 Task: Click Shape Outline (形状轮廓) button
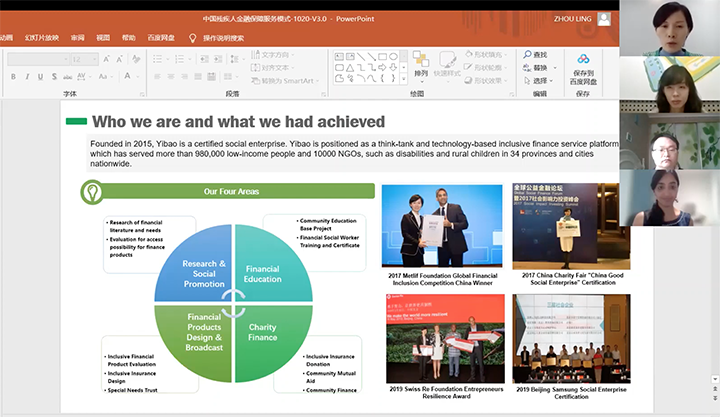[486, 68]
